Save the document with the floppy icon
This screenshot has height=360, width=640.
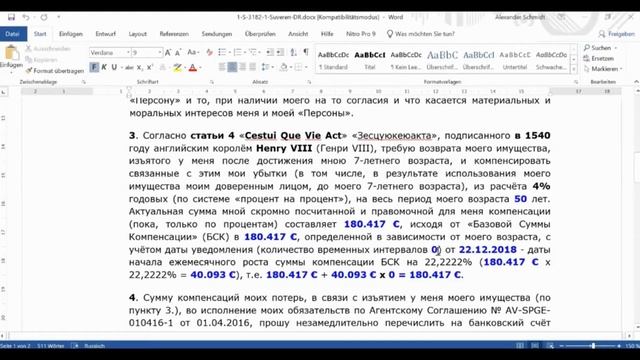pos(11,17)
